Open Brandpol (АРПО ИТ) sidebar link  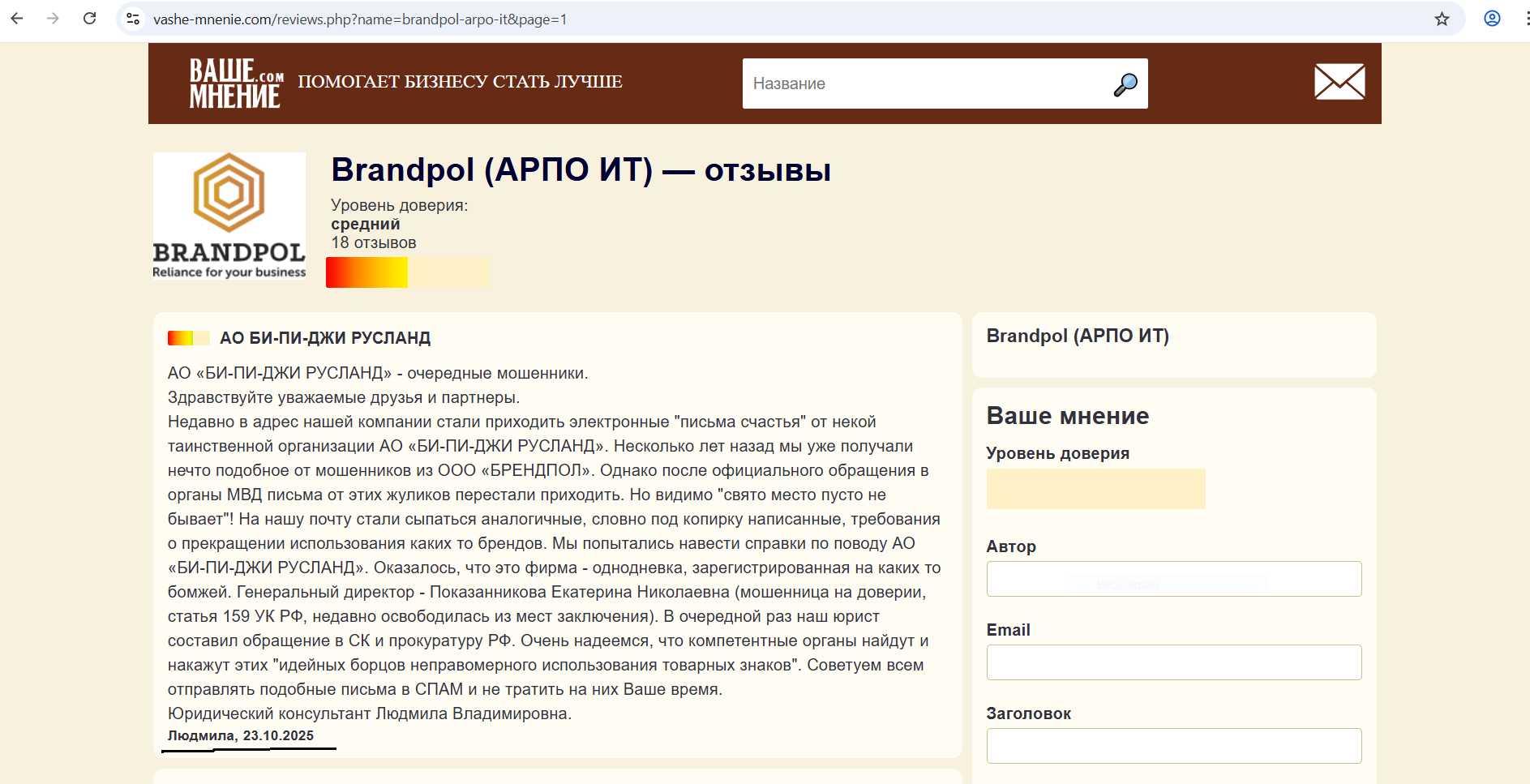[x=1078, y=336]
